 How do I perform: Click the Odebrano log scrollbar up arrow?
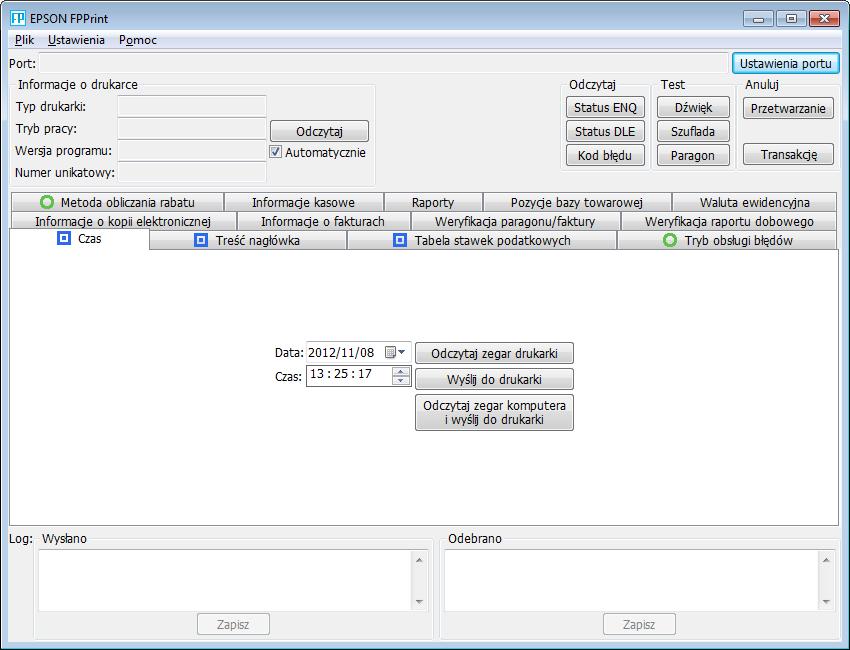tap(826, 559)
